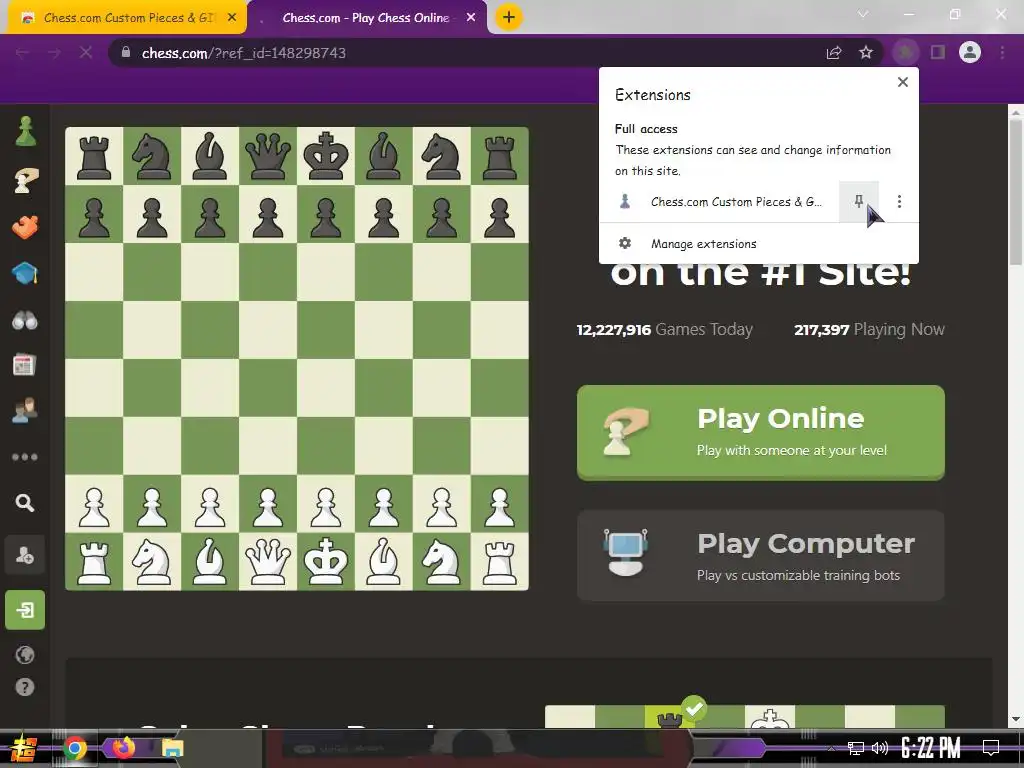Click the white king on the board

pyautogui.click(x=326, y=562)
